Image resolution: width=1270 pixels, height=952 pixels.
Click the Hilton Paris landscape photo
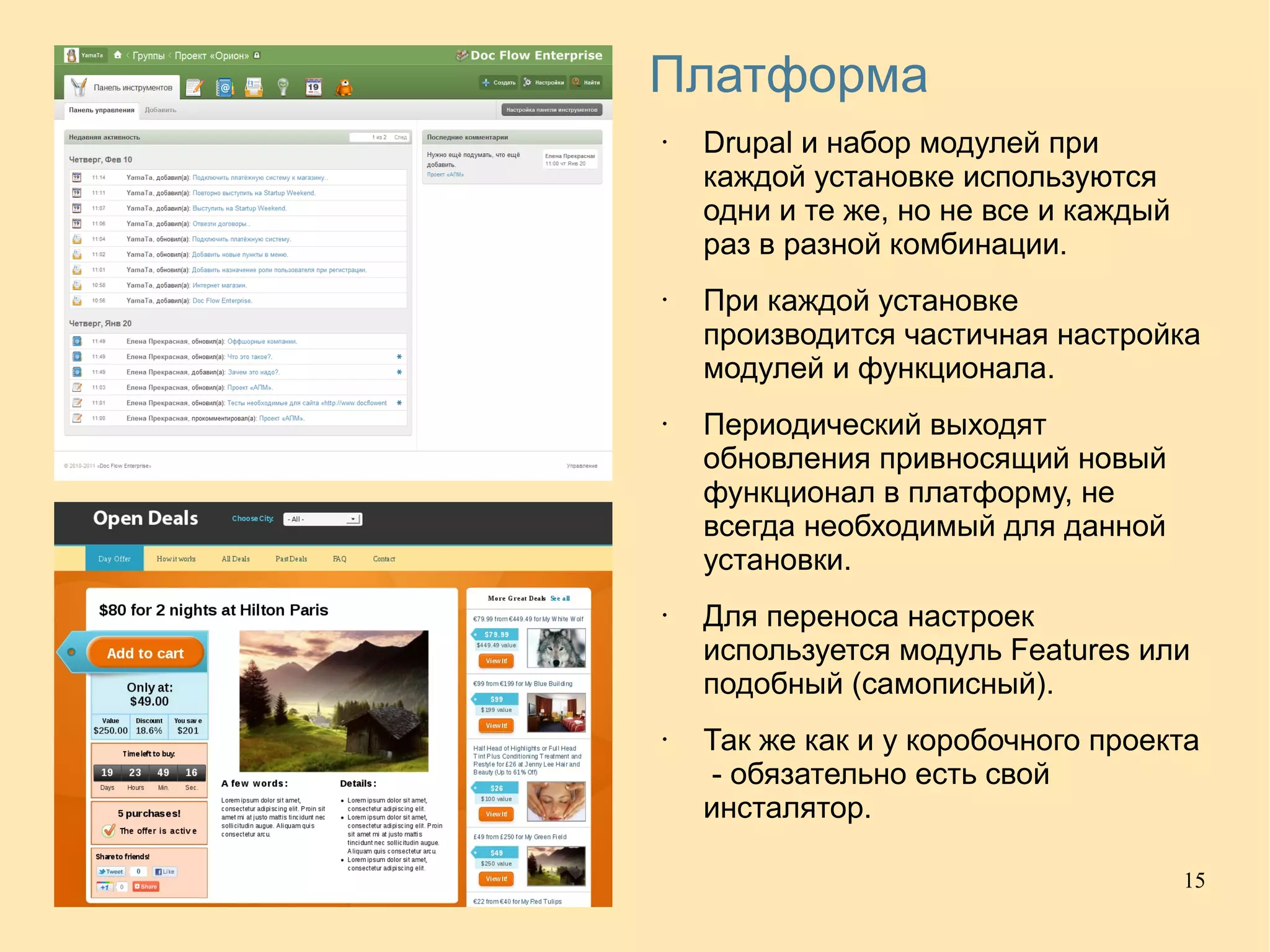click(334, 701)
